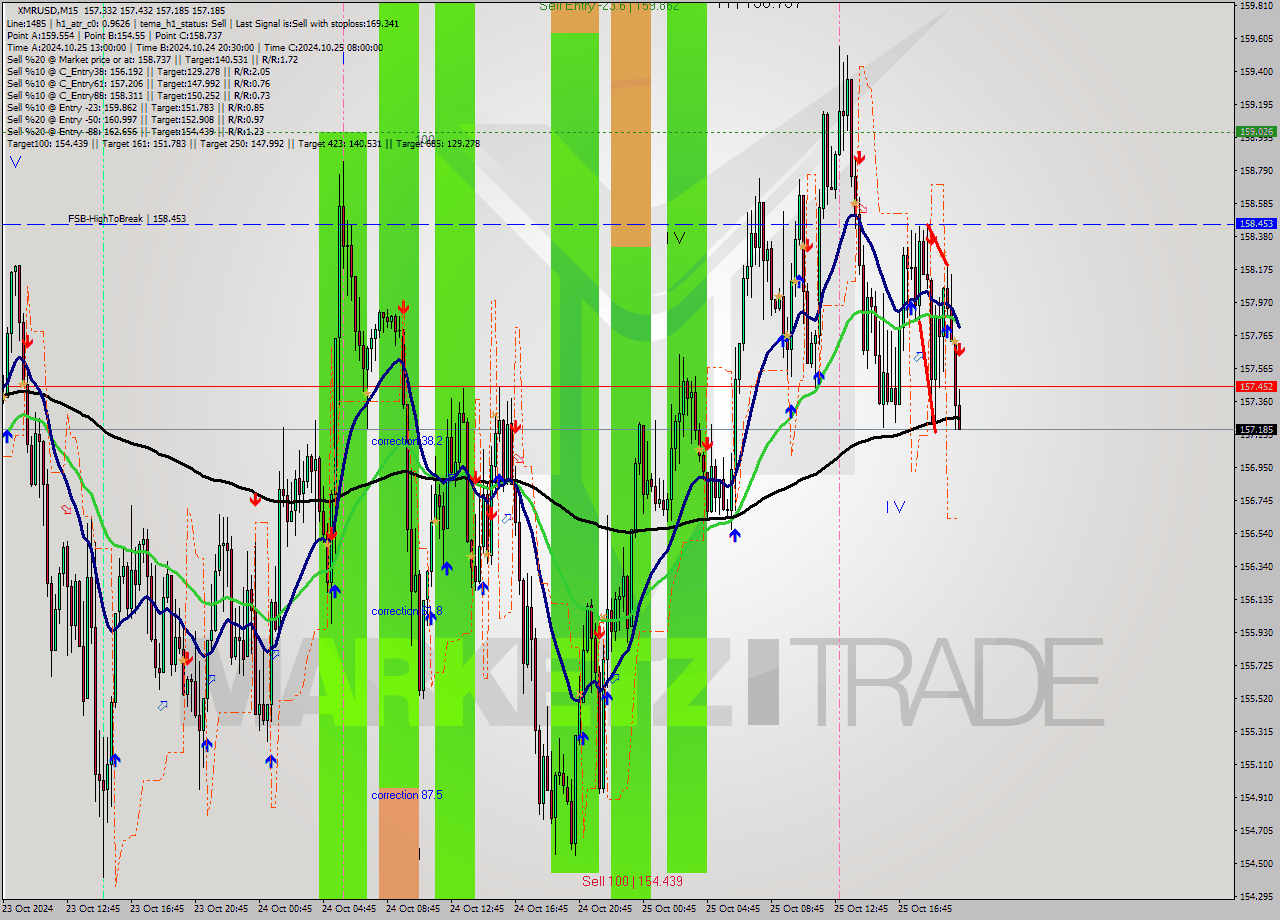This screenshot has height=920, width=1280.
Task: Click the correction 61.8 label
Action: click(407, 611)
